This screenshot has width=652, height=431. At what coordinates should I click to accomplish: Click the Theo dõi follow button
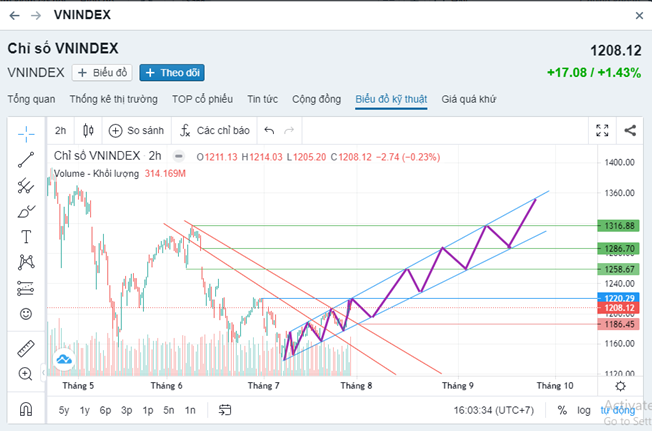pos(171,72)
